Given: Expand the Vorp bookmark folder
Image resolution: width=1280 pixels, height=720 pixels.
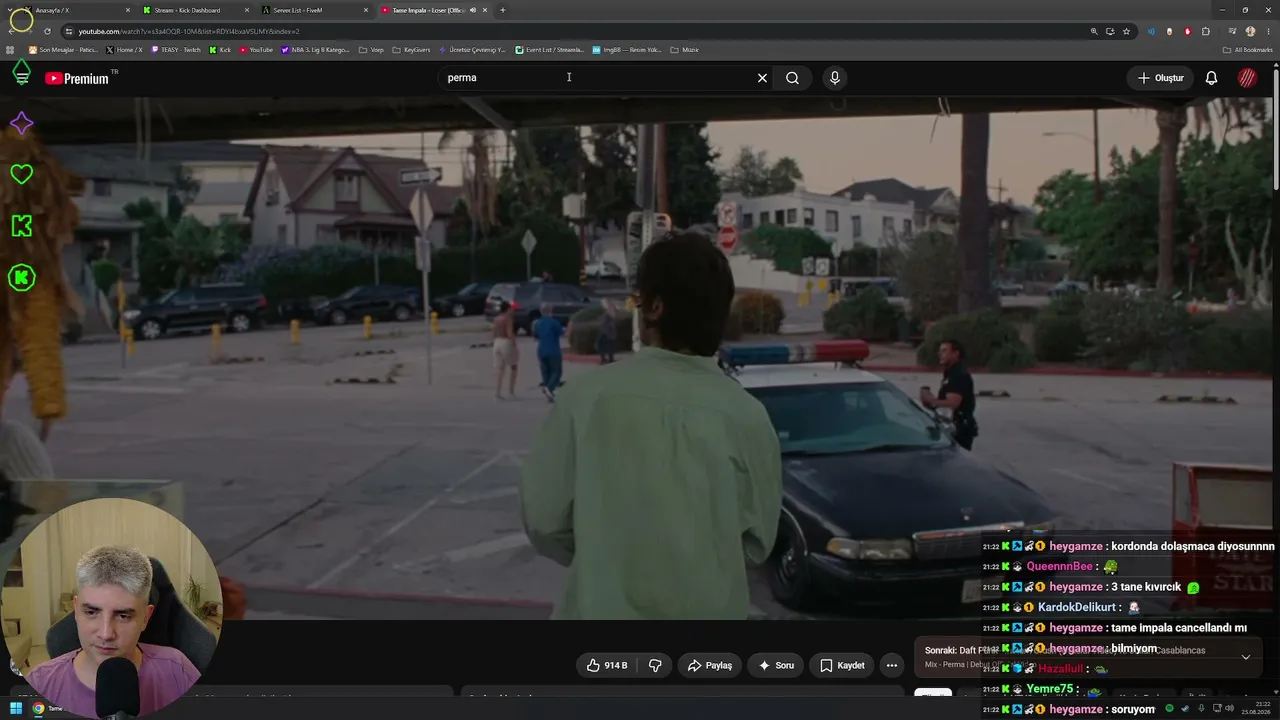Looking at the screenshot, I should click(371, 49).
